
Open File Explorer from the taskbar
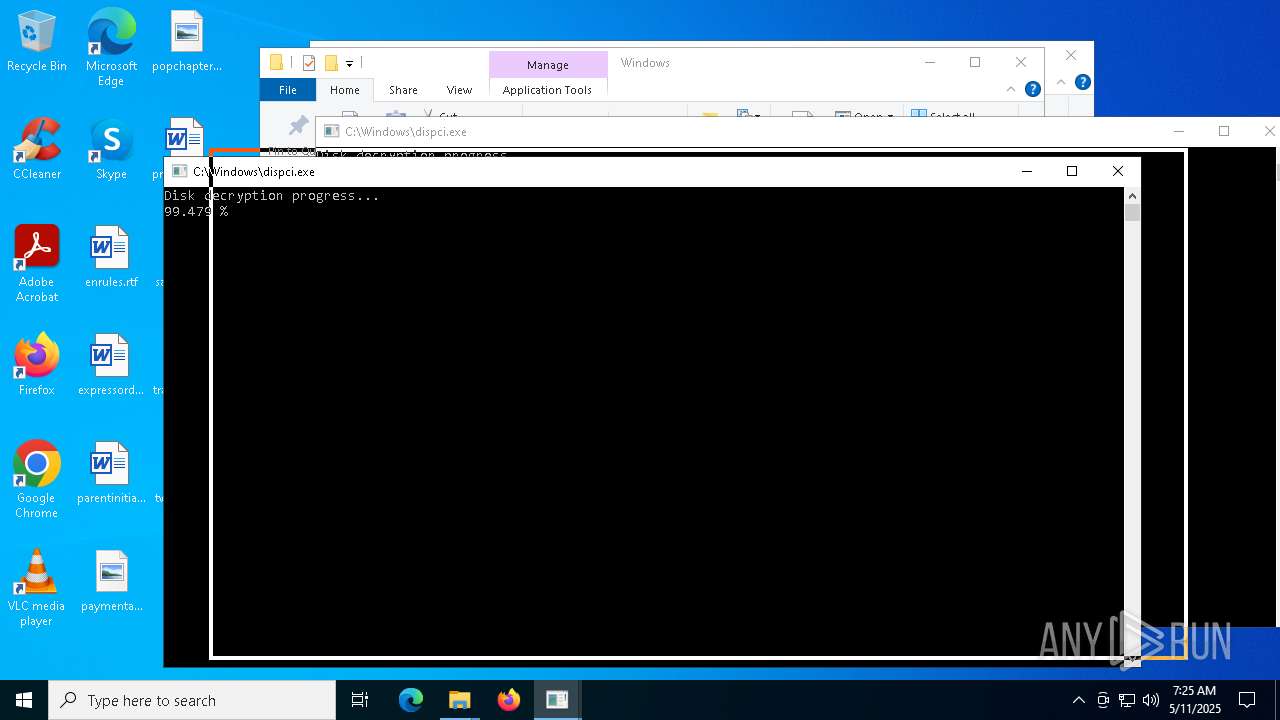460,700
